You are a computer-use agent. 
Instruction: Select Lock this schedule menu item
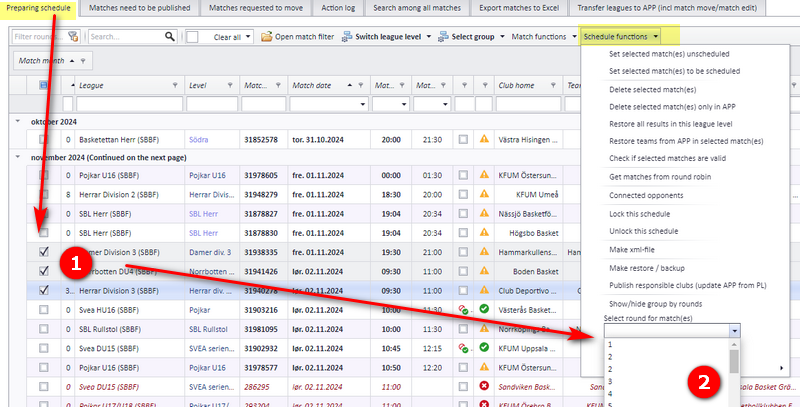(639, 214)
